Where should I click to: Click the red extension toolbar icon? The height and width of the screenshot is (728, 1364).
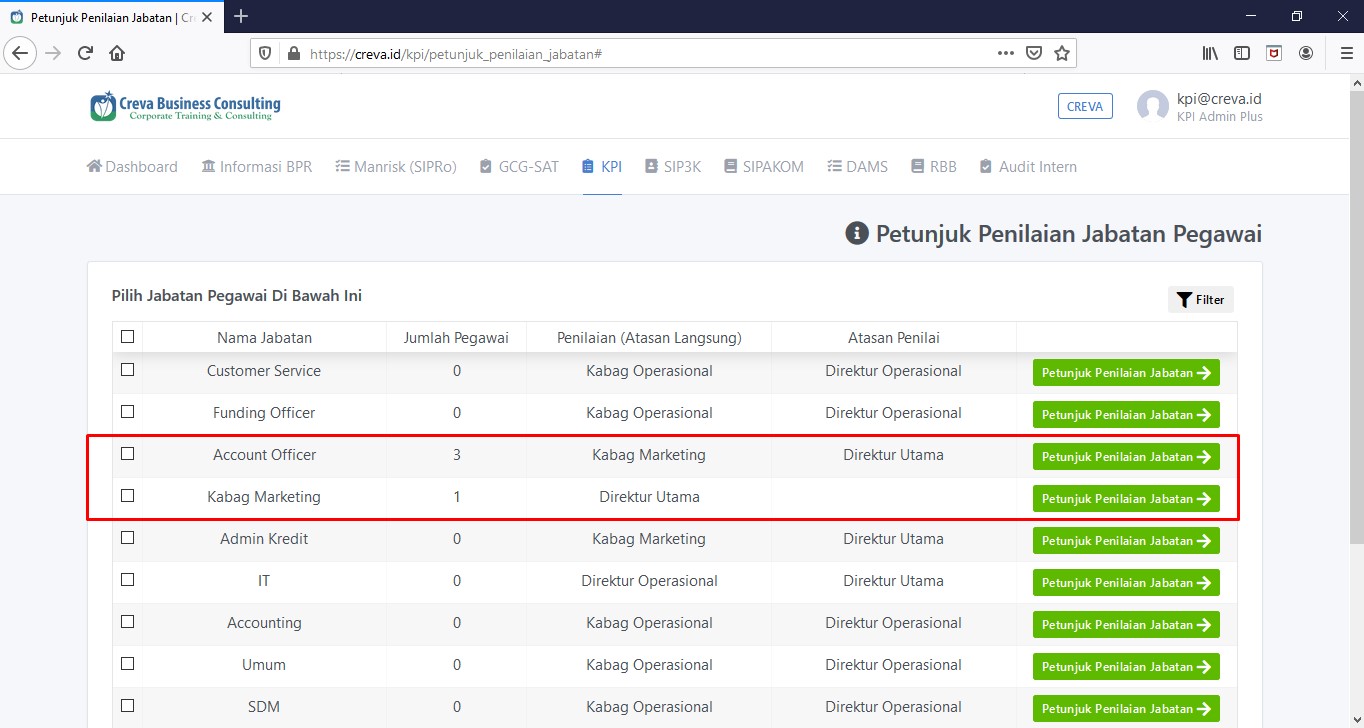click(1274, 54)
